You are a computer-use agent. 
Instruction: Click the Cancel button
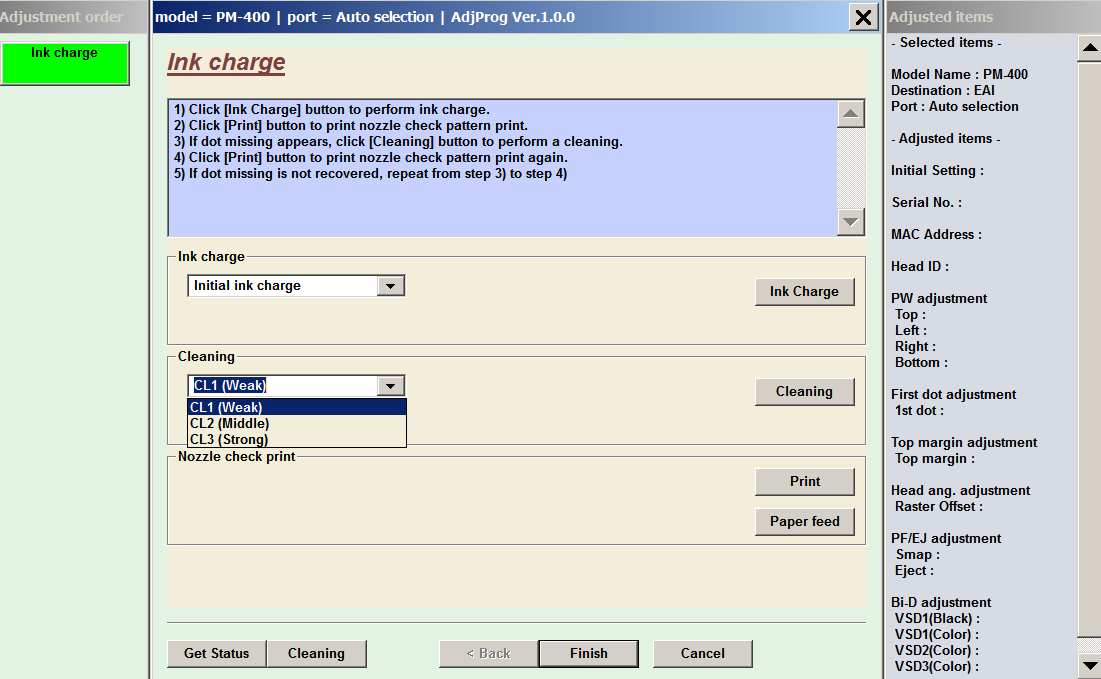[702, 654]
